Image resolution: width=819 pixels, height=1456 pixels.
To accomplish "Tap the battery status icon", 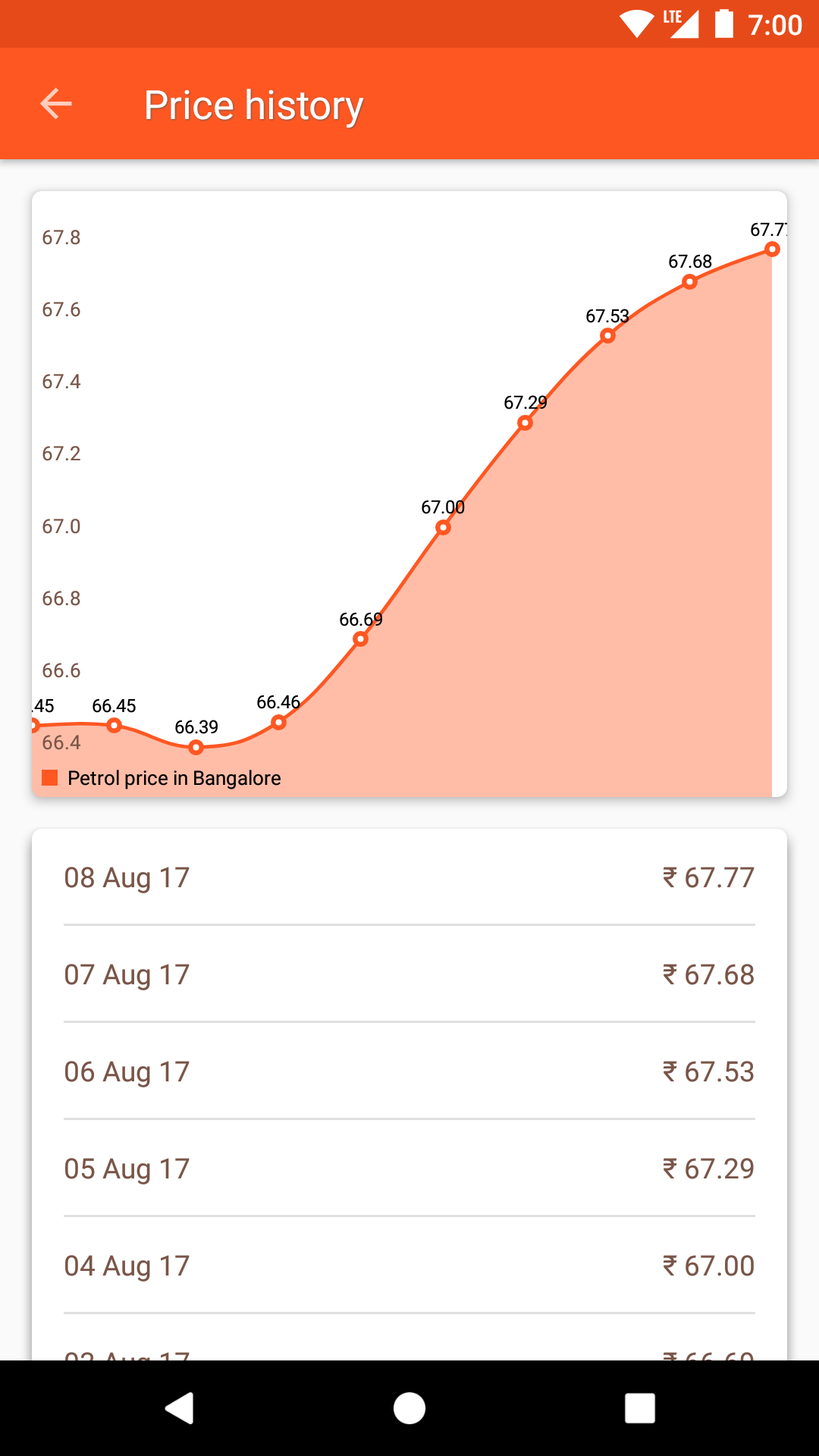I will click(x=724, y=24).
